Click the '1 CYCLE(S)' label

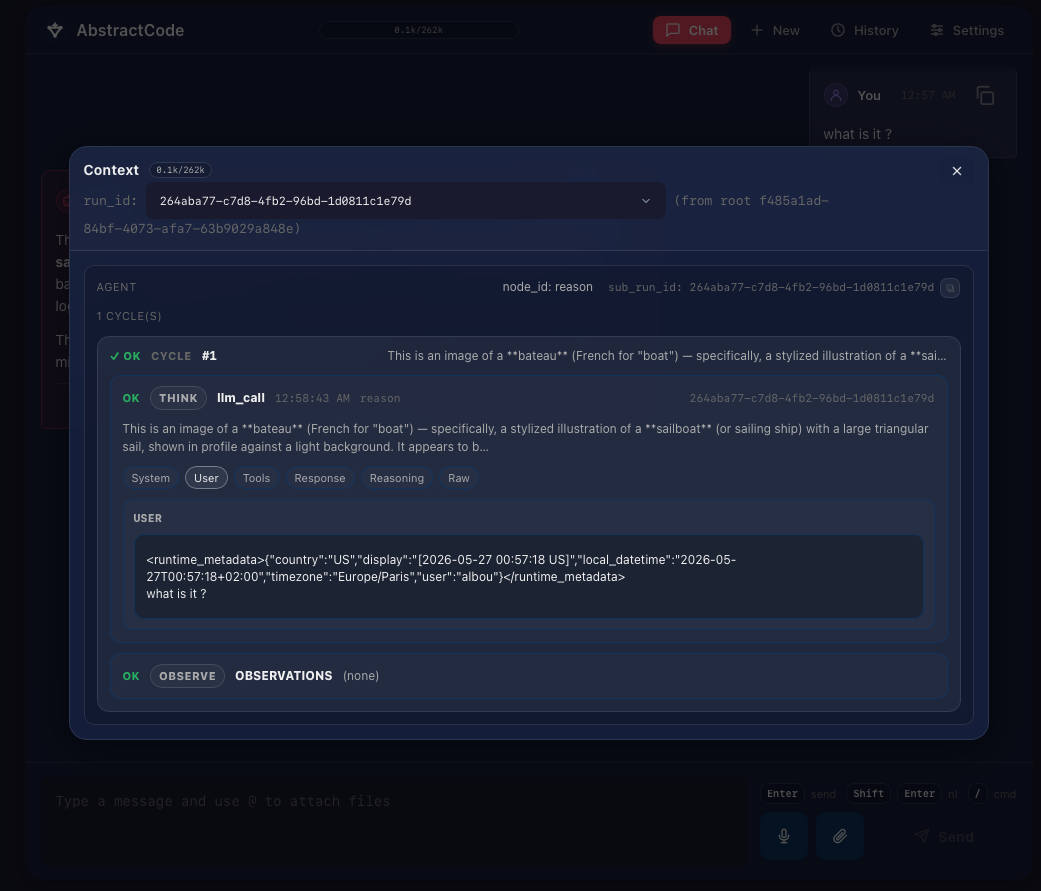click(129, 316)
